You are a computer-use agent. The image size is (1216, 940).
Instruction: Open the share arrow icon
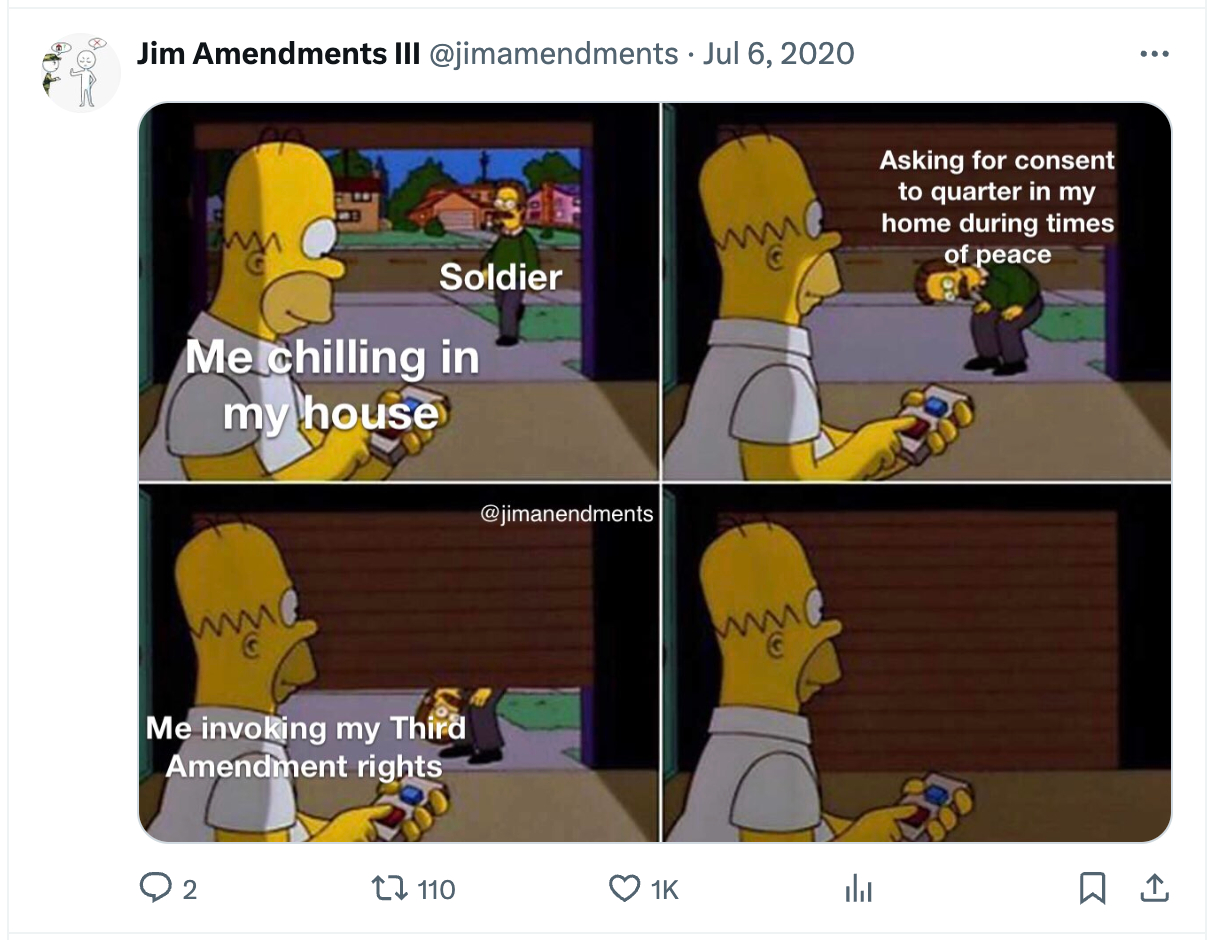[1153, 887]
